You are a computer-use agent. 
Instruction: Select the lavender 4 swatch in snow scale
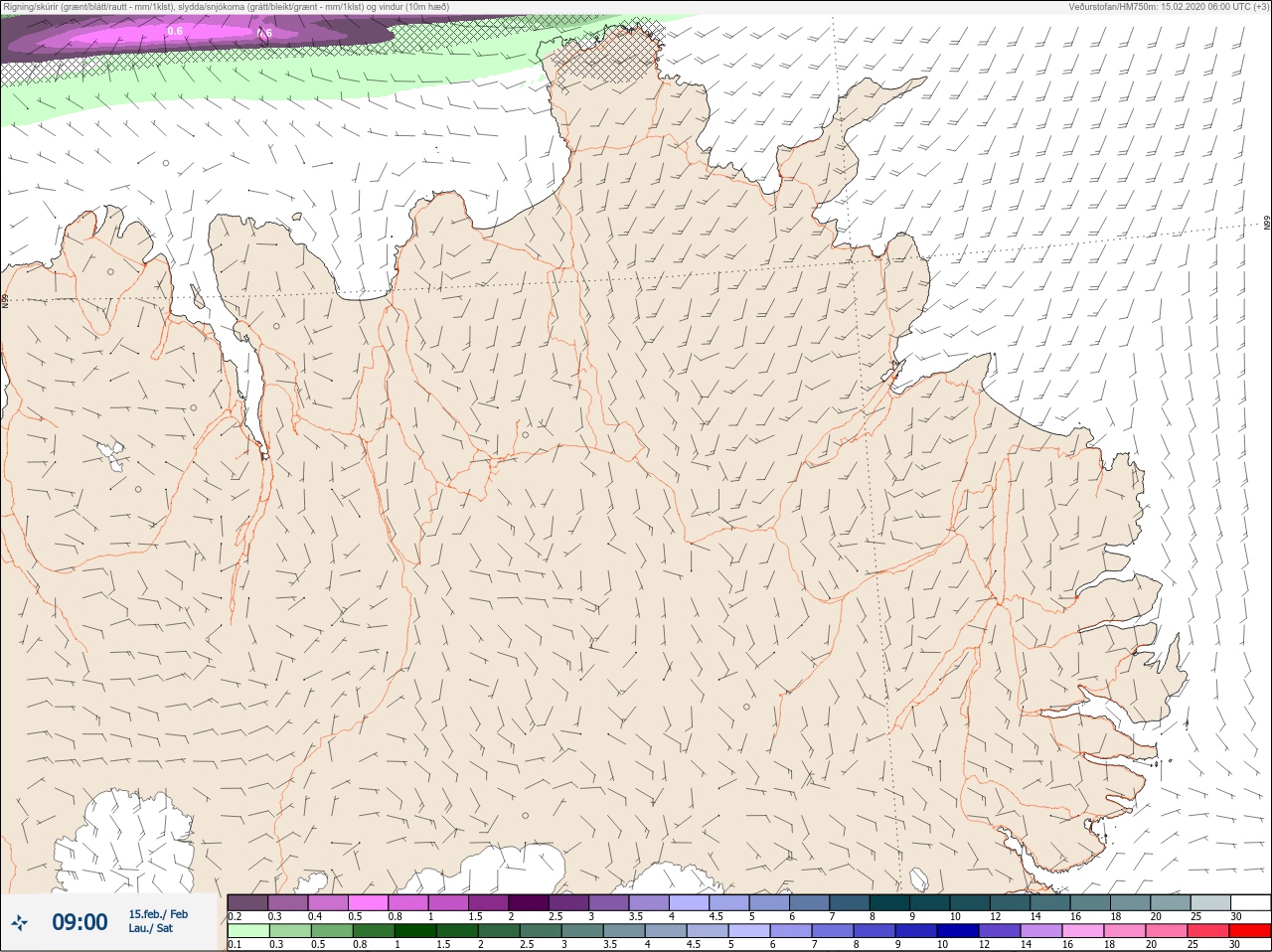[x=689, y=902]
